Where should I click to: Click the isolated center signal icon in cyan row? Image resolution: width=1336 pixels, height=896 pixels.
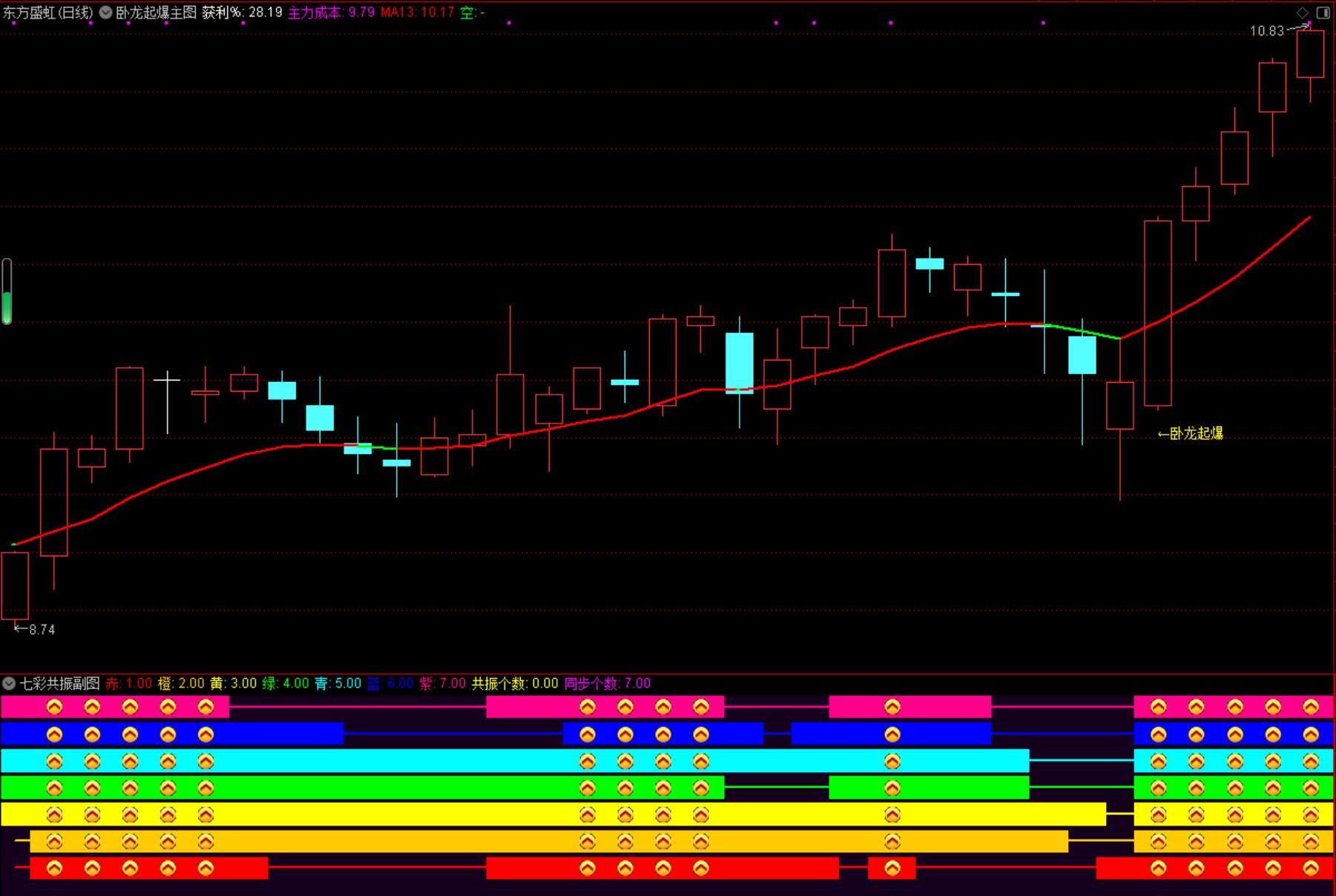(892, 761)
